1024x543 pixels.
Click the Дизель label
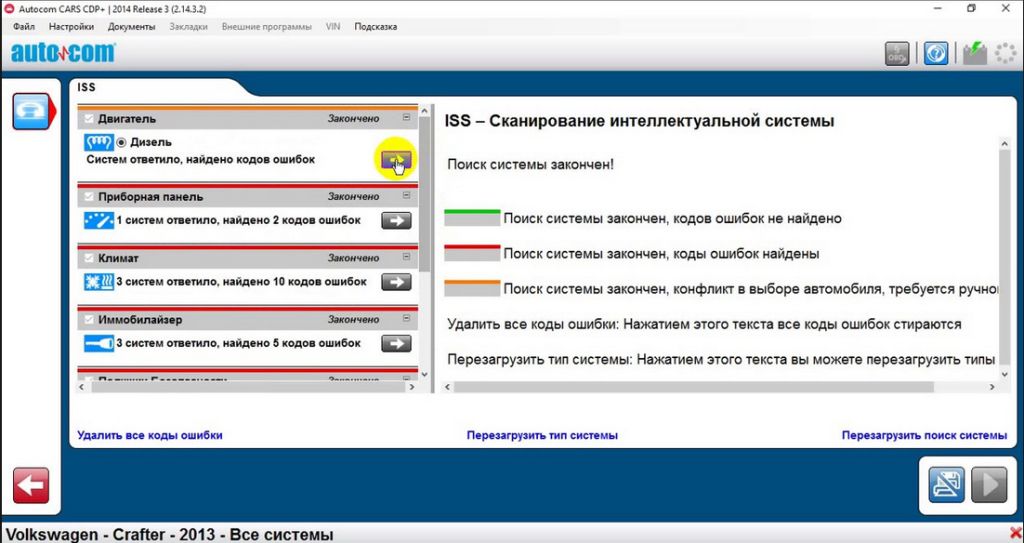tap(151, 142)
